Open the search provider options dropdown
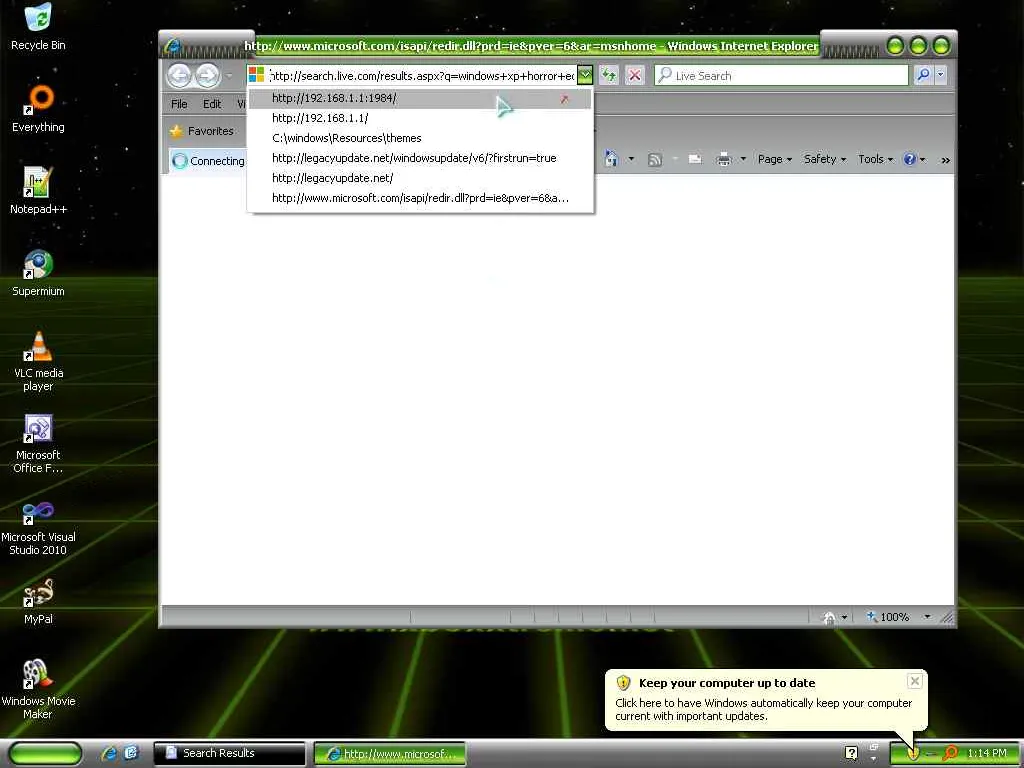Screen dimensions: 1024x768 940,75
